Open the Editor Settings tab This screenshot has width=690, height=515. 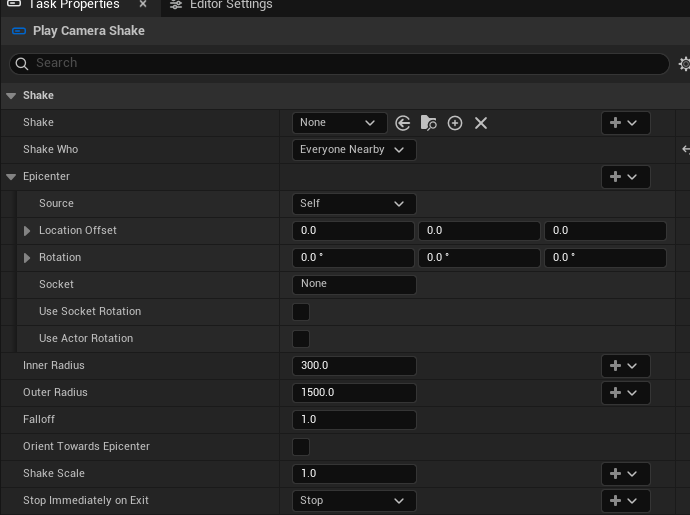coord(221,4)
